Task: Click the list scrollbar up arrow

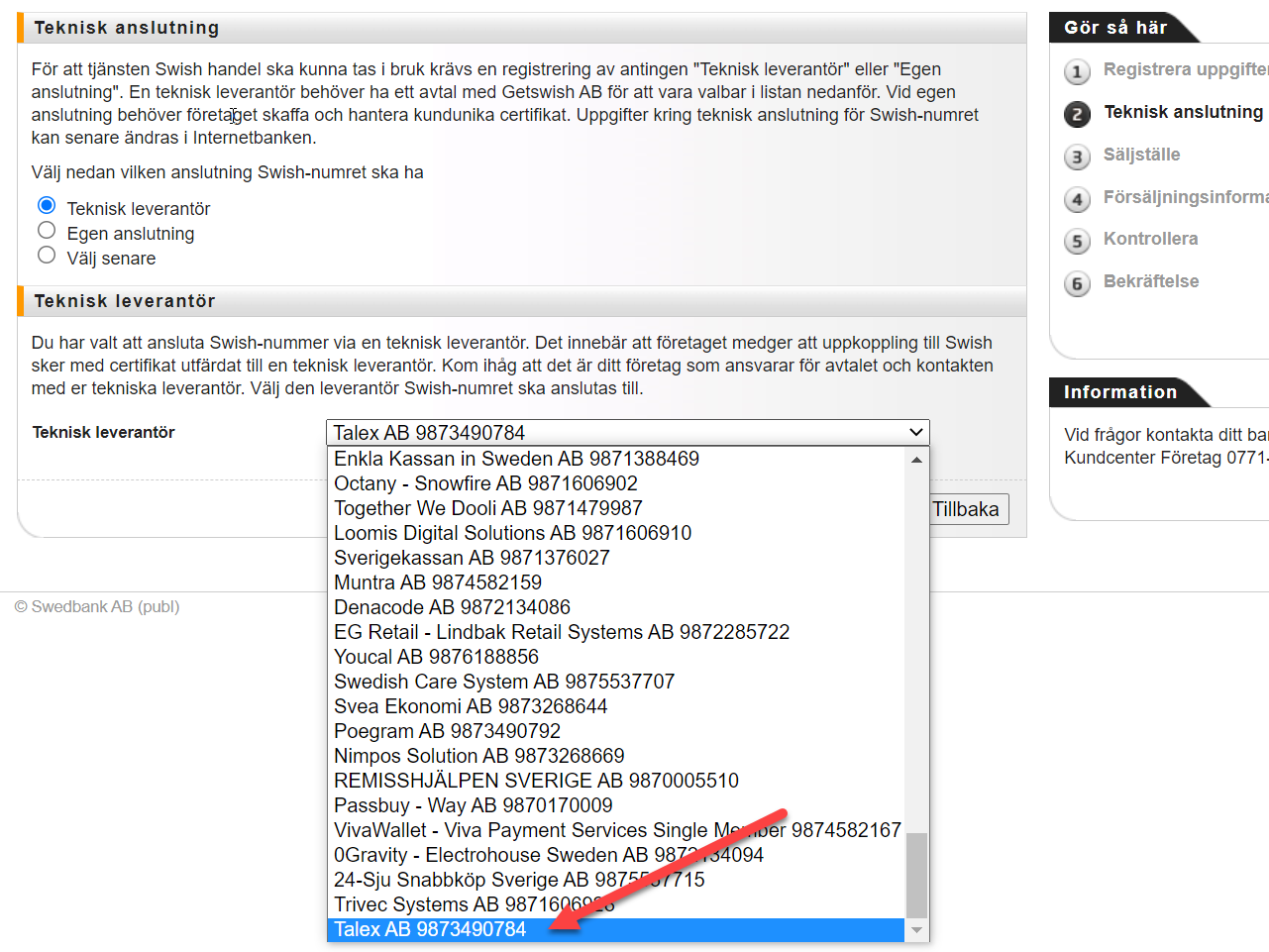Action: click(916, 460)
